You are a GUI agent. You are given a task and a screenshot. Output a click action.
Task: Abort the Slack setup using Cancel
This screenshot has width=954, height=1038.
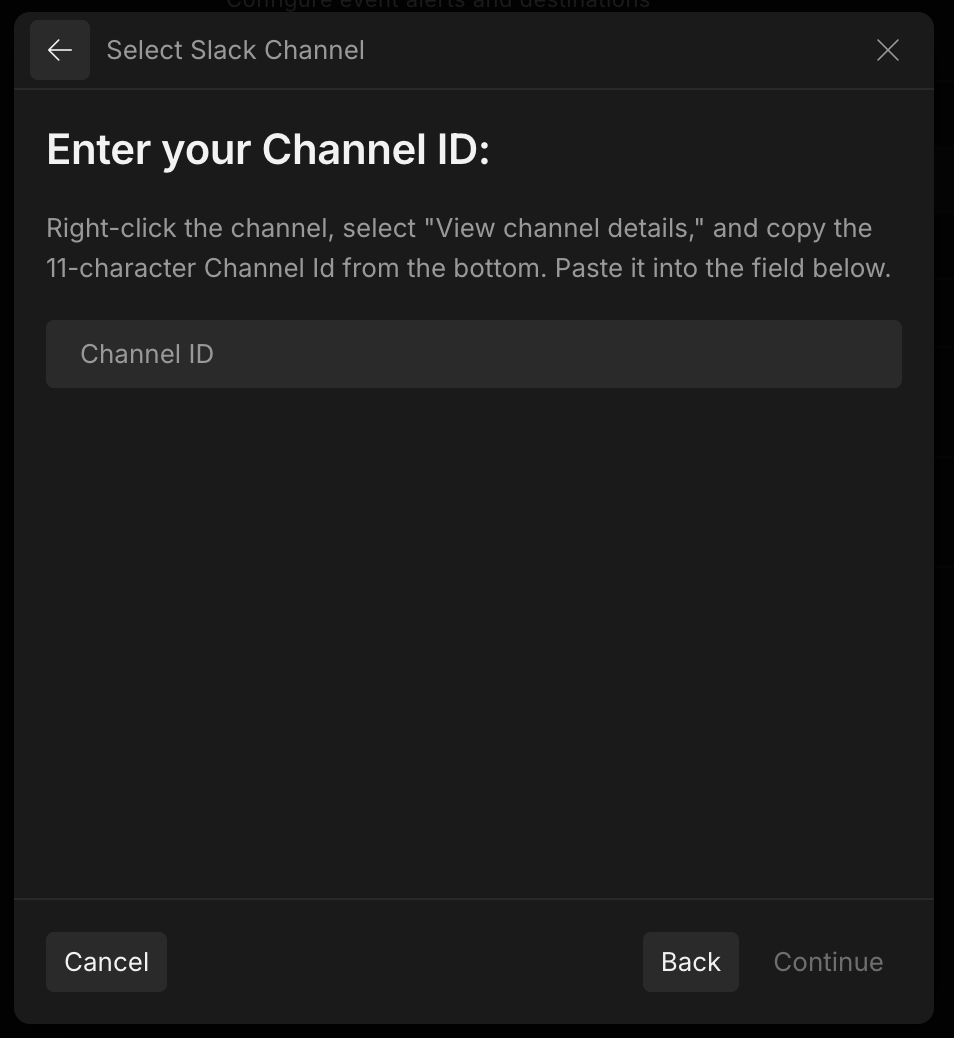(106, 962)
